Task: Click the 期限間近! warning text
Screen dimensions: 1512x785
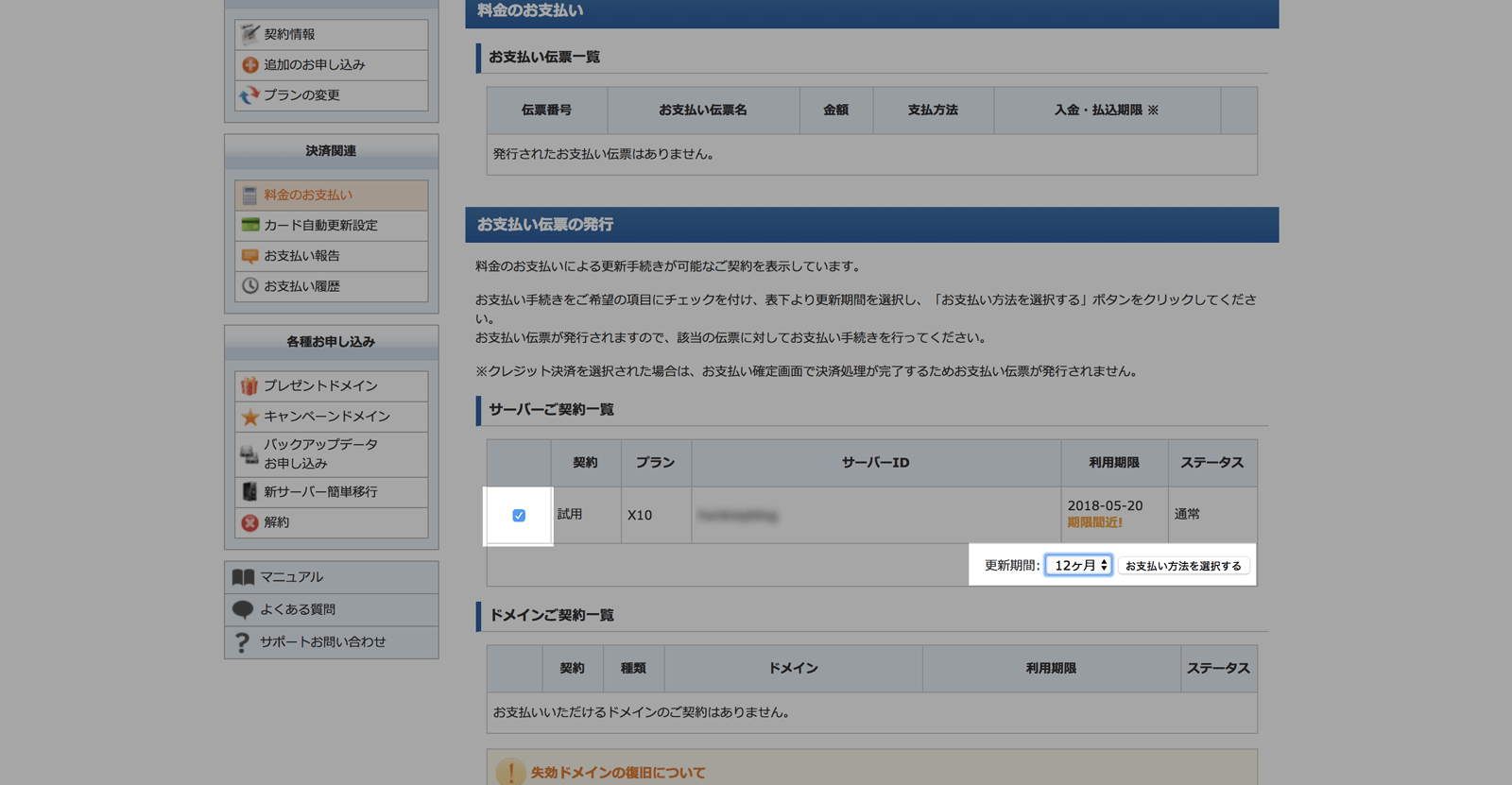Action: coord(1094,522)
